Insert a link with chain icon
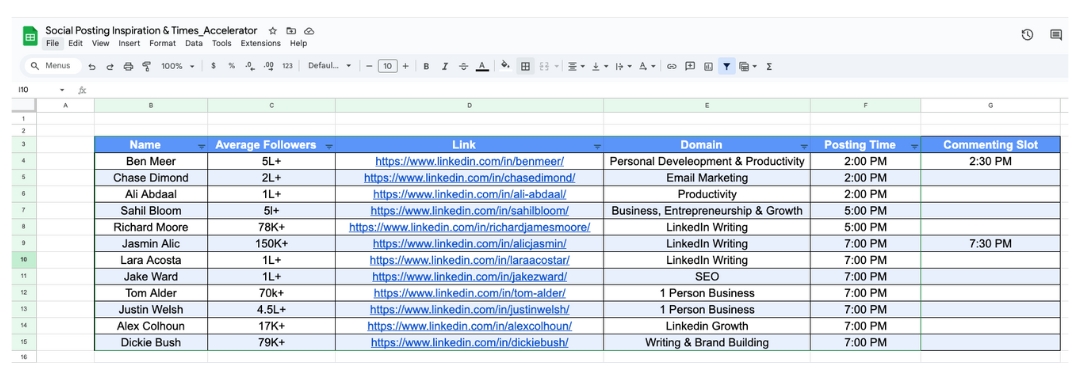The image size is (1080, 380). [672, 66]
